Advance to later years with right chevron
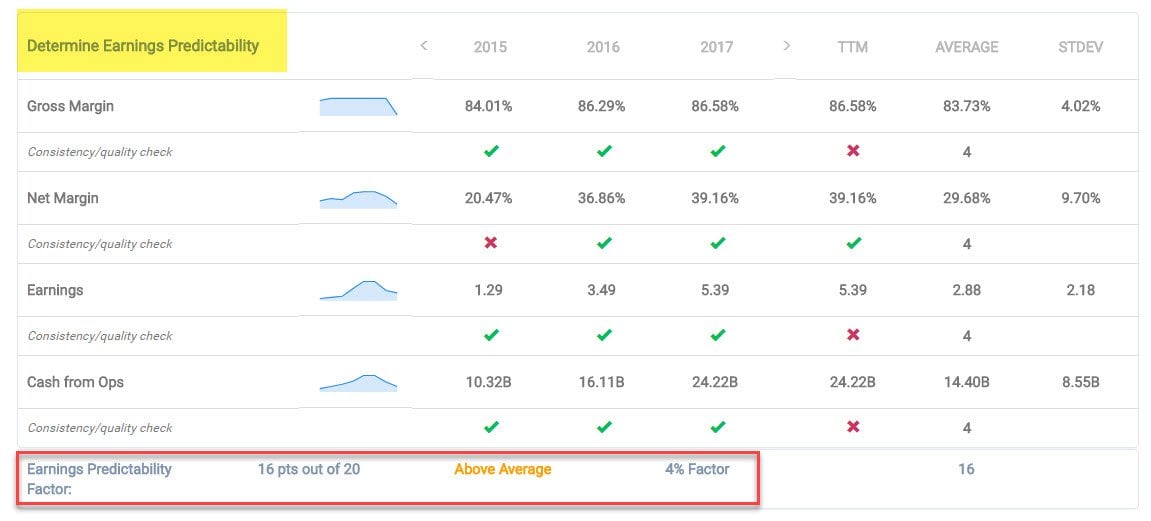This screenshot has height=521, width=1151. point(786,46)
